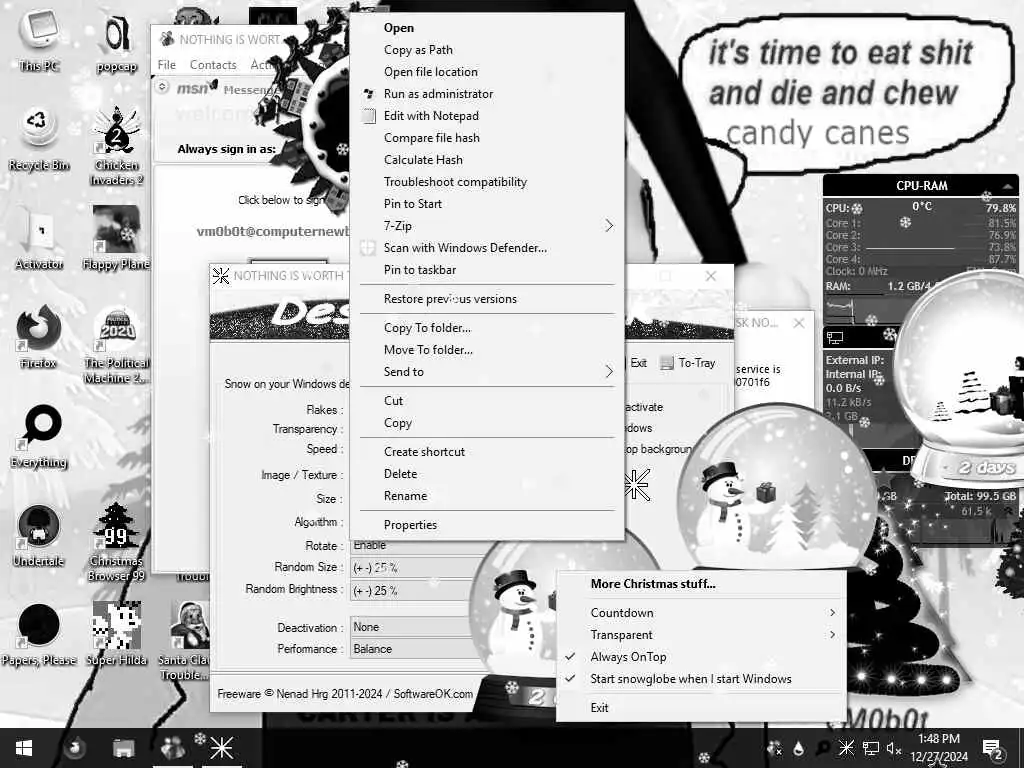1024x768 pixels.
Task: Open the network tray icon
Action: click(871, 748)
